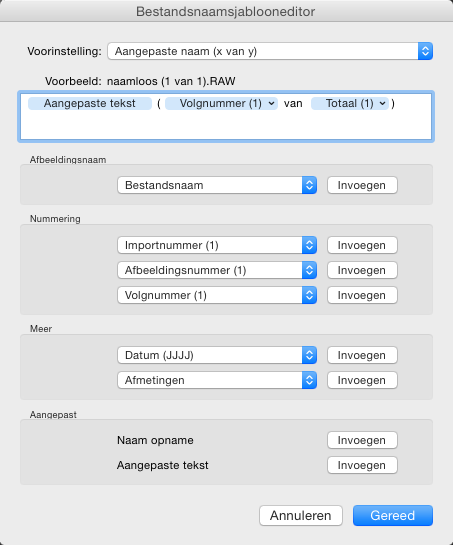Select the Aangepaste tekst token
453x545 pixels.
[x=90, y=104]
